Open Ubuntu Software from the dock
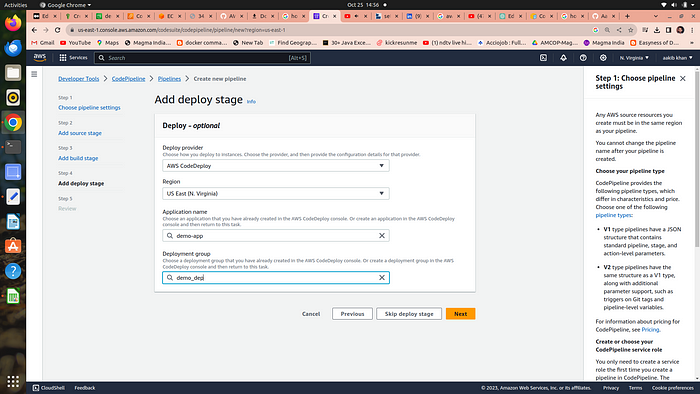This screenshot has width=700, height=394. [13, 246]
